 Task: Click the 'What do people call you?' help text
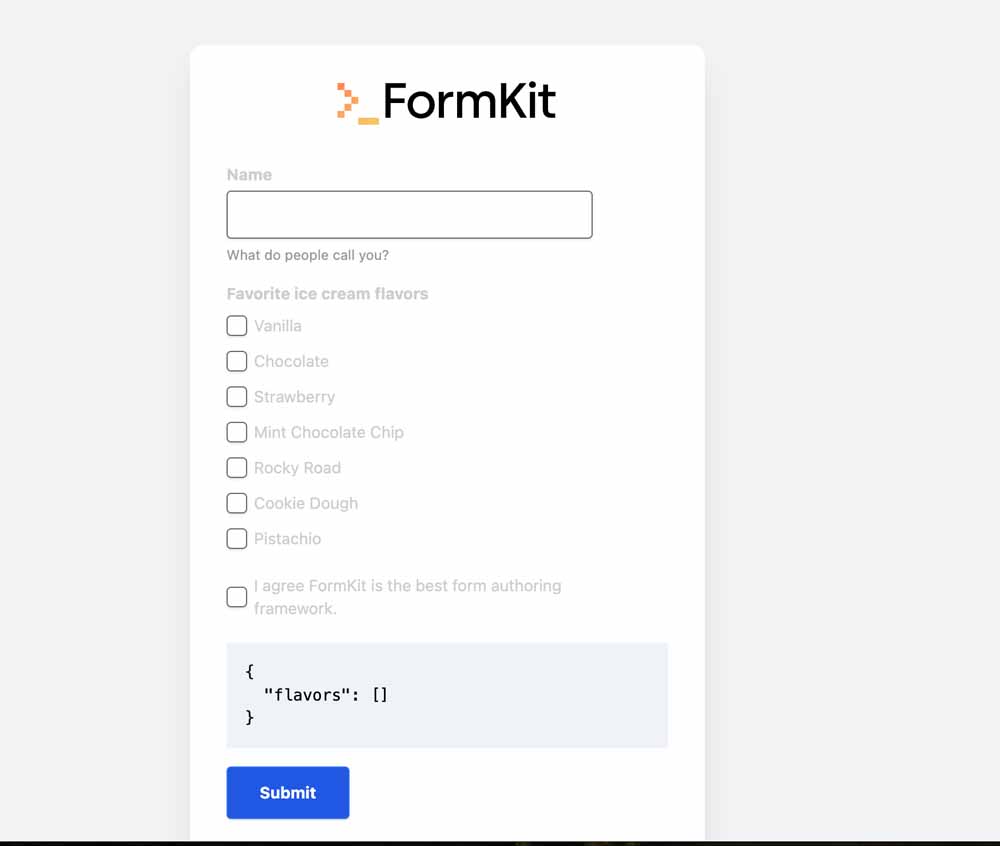click(308, 255)
